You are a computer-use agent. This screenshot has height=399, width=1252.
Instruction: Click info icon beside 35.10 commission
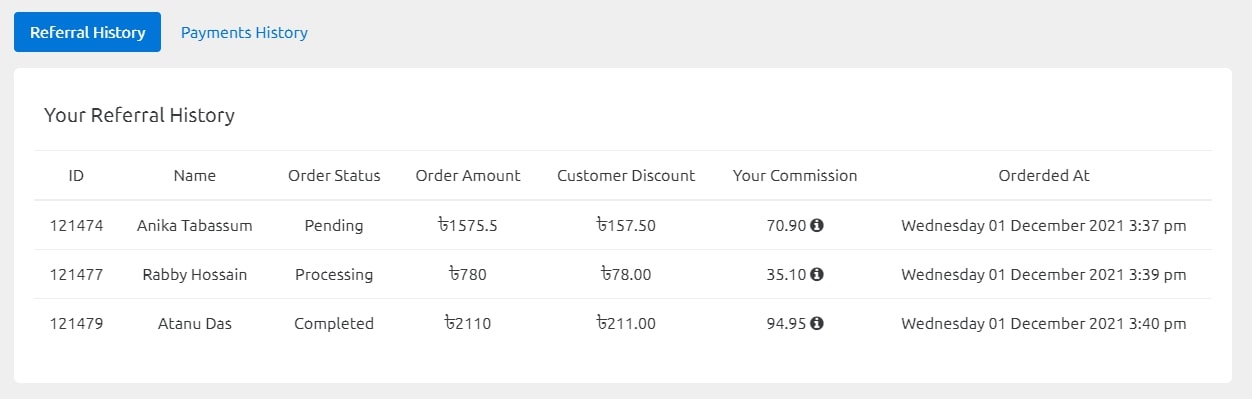(x=817, y=274)
